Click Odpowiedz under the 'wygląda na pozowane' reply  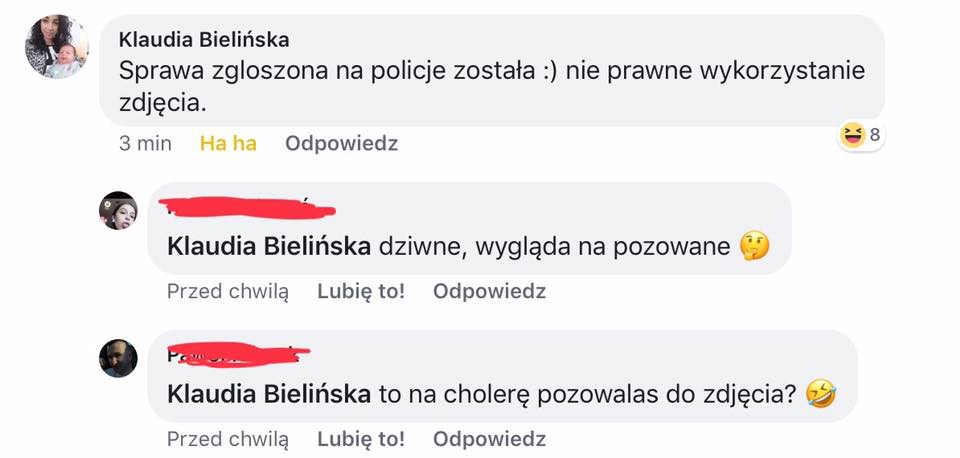(x=489, y=292)
